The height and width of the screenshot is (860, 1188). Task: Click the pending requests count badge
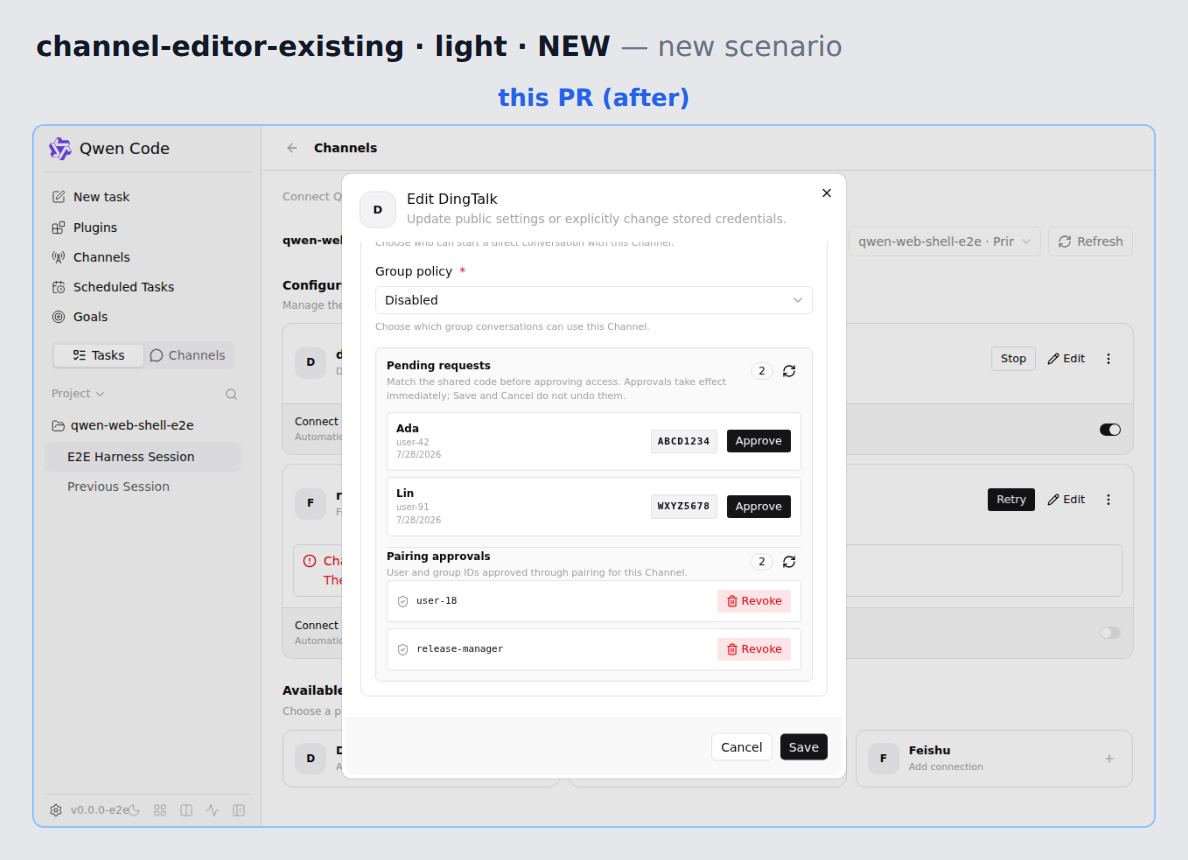coord(761,371)
